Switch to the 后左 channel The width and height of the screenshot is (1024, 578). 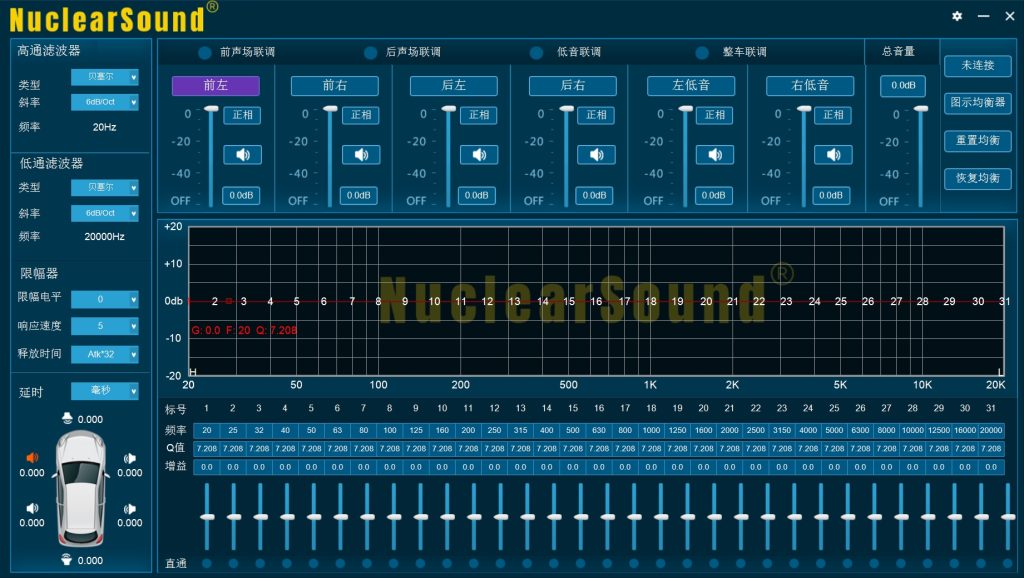tap(453, 86)
